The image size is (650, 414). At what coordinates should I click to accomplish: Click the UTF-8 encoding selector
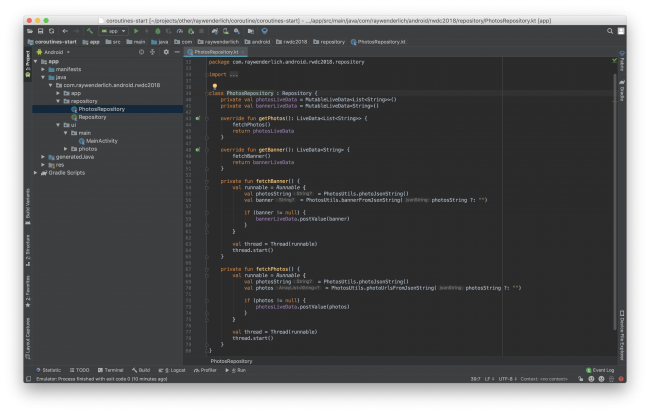507,379
